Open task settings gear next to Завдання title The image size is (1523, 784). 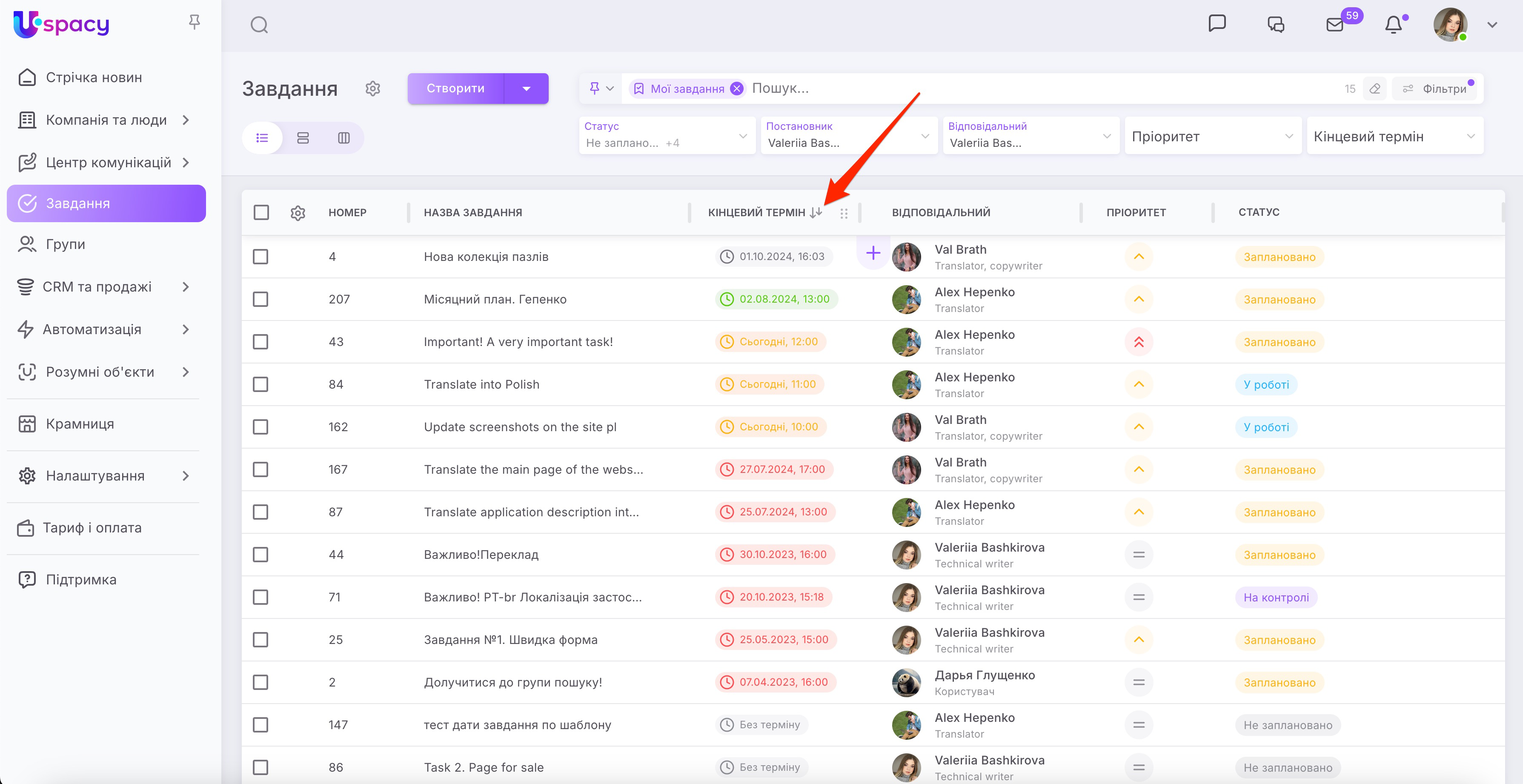(x=372, y=89)
